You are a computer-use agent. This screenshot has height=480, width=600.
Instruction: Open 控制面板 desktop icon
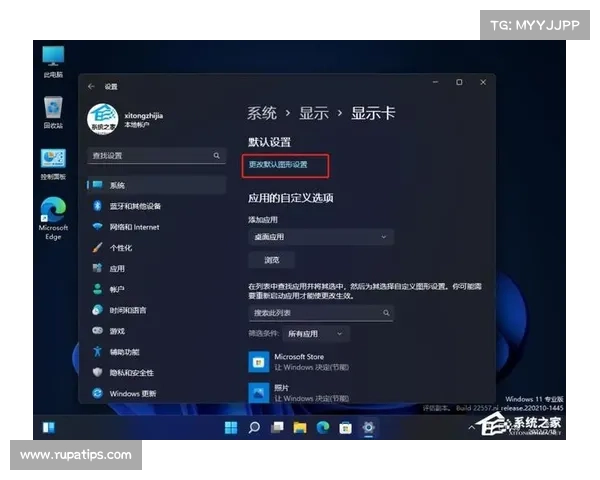tap(53, 164)
